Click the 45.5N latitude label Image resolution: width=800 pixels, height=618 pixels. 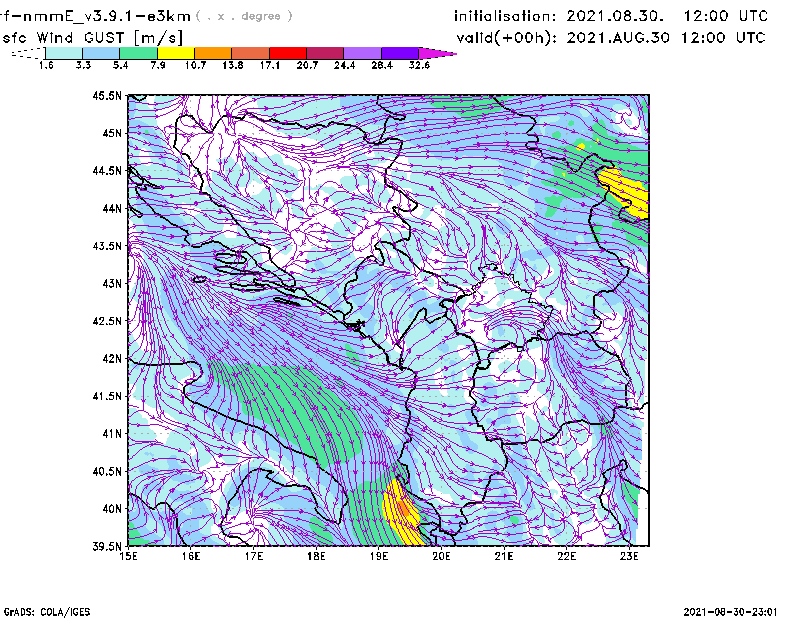pos(107,95)
